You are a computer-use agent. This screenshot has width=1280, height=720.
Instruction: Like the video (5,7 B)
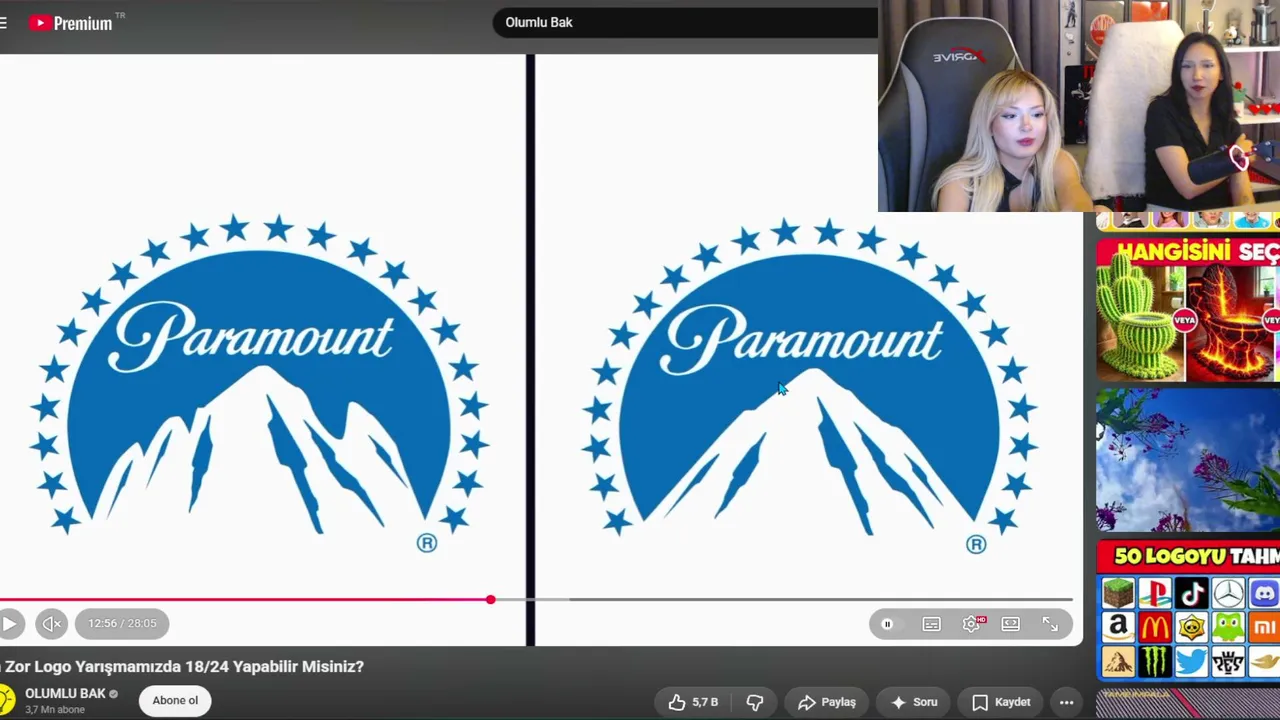click(693, 702)
